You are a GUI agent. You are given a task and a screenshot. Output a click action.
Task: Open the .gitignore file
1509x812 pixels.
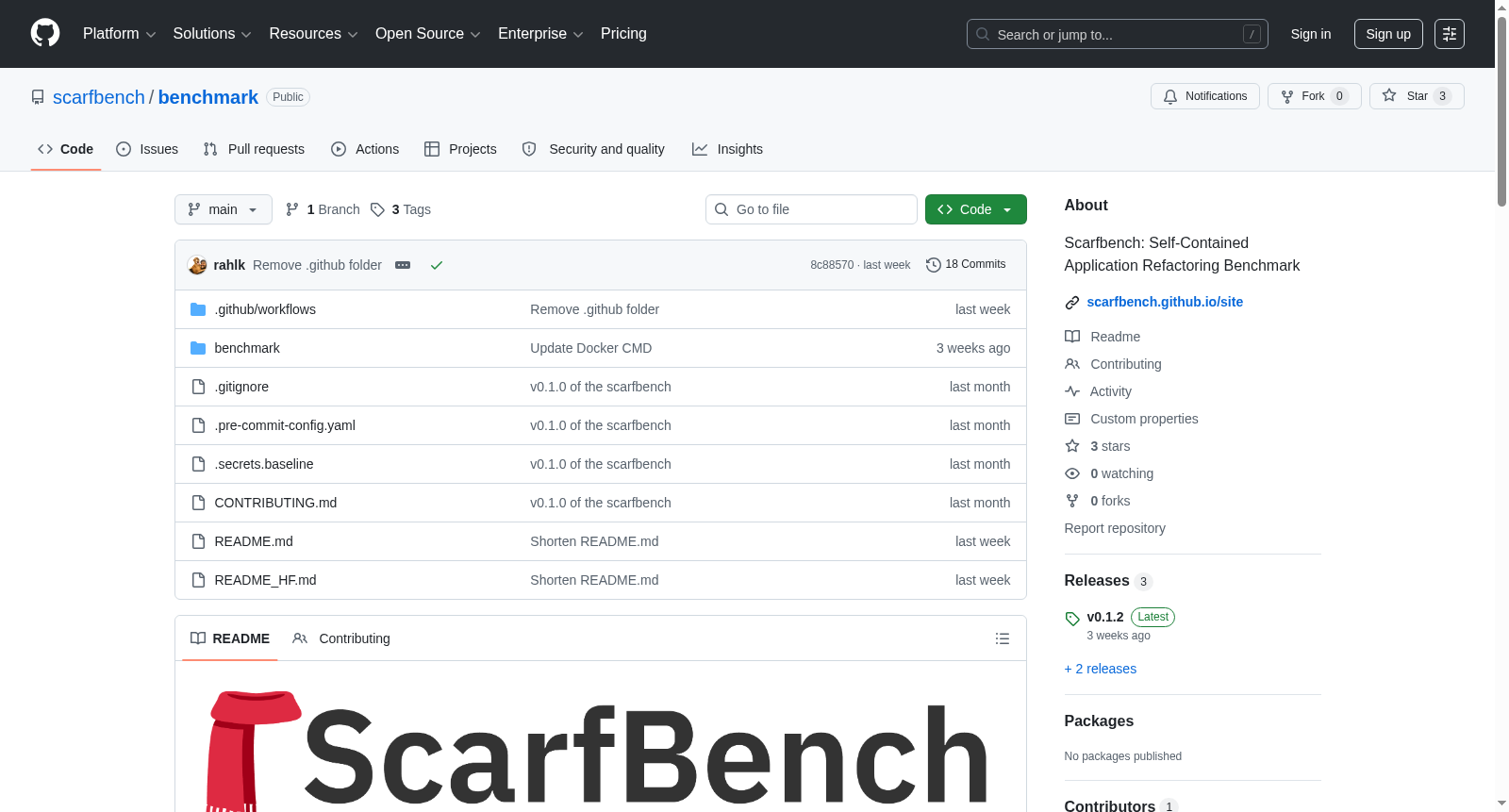pos(241,387)
